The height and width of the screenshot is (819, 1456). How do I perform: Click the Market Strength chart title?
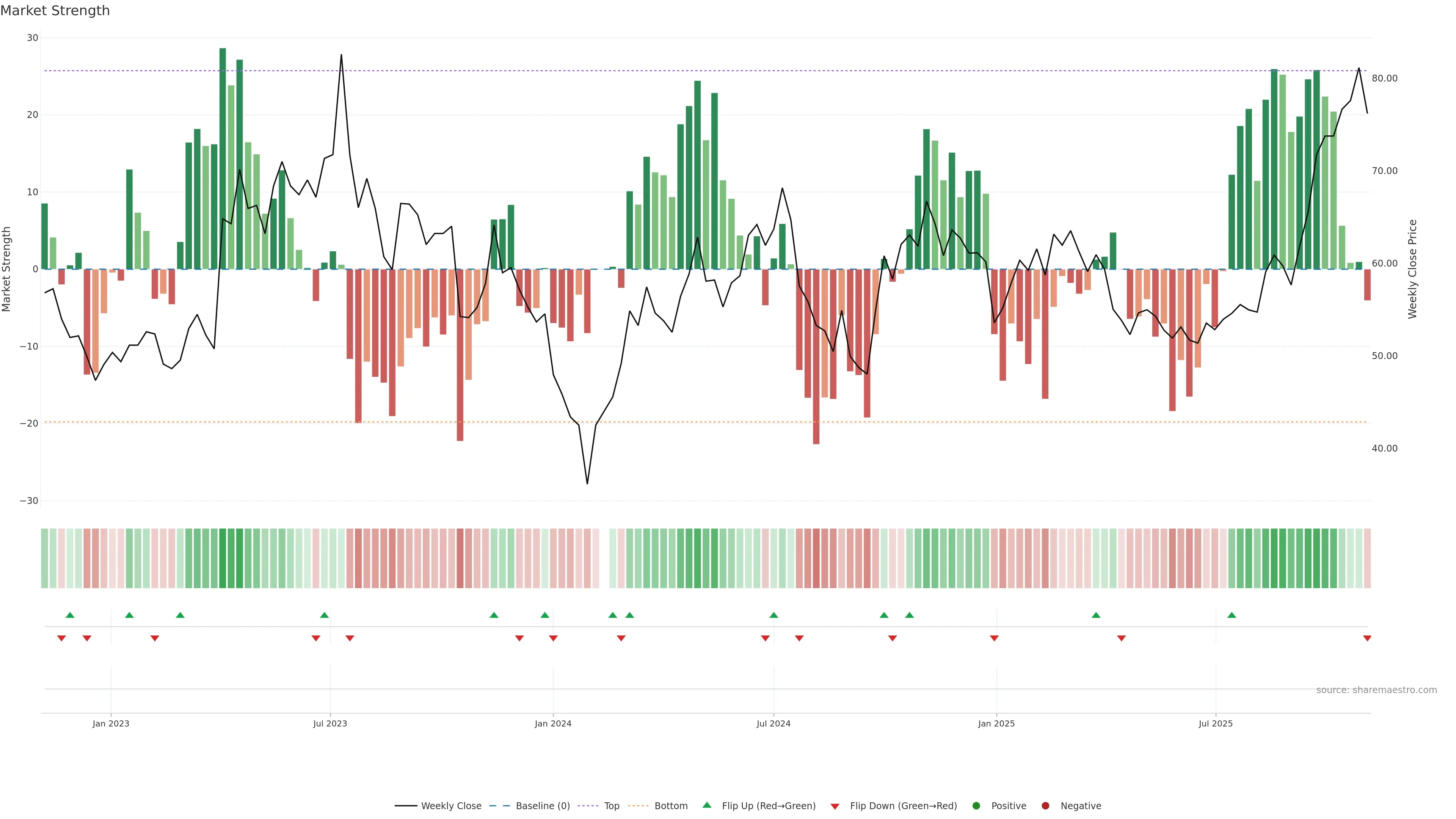[x=55, y=11]
